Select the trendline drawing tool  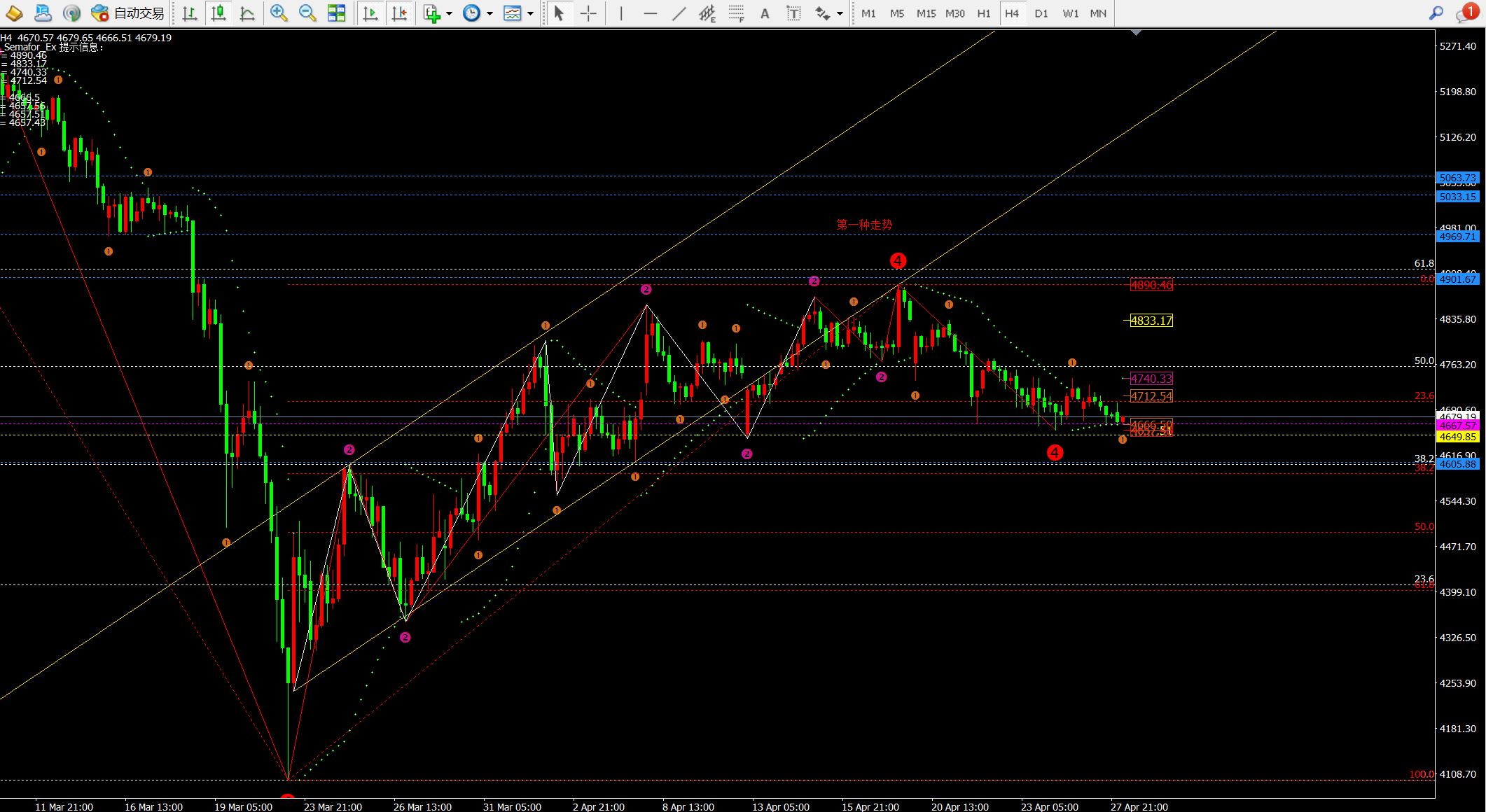[679, 13]
